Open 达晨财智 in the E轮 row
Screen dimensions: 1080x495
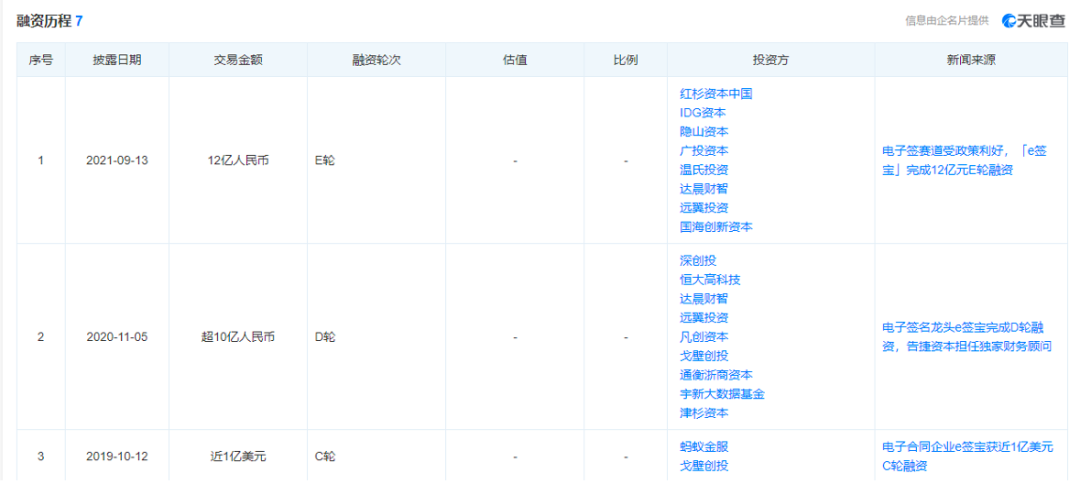[x=704, y=189]
